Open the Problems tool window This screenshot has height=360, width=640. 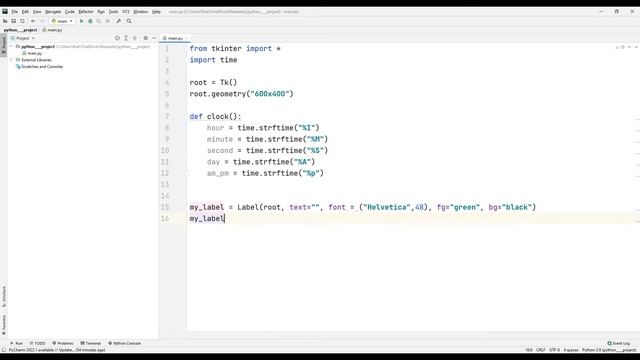tap(63, 343)
